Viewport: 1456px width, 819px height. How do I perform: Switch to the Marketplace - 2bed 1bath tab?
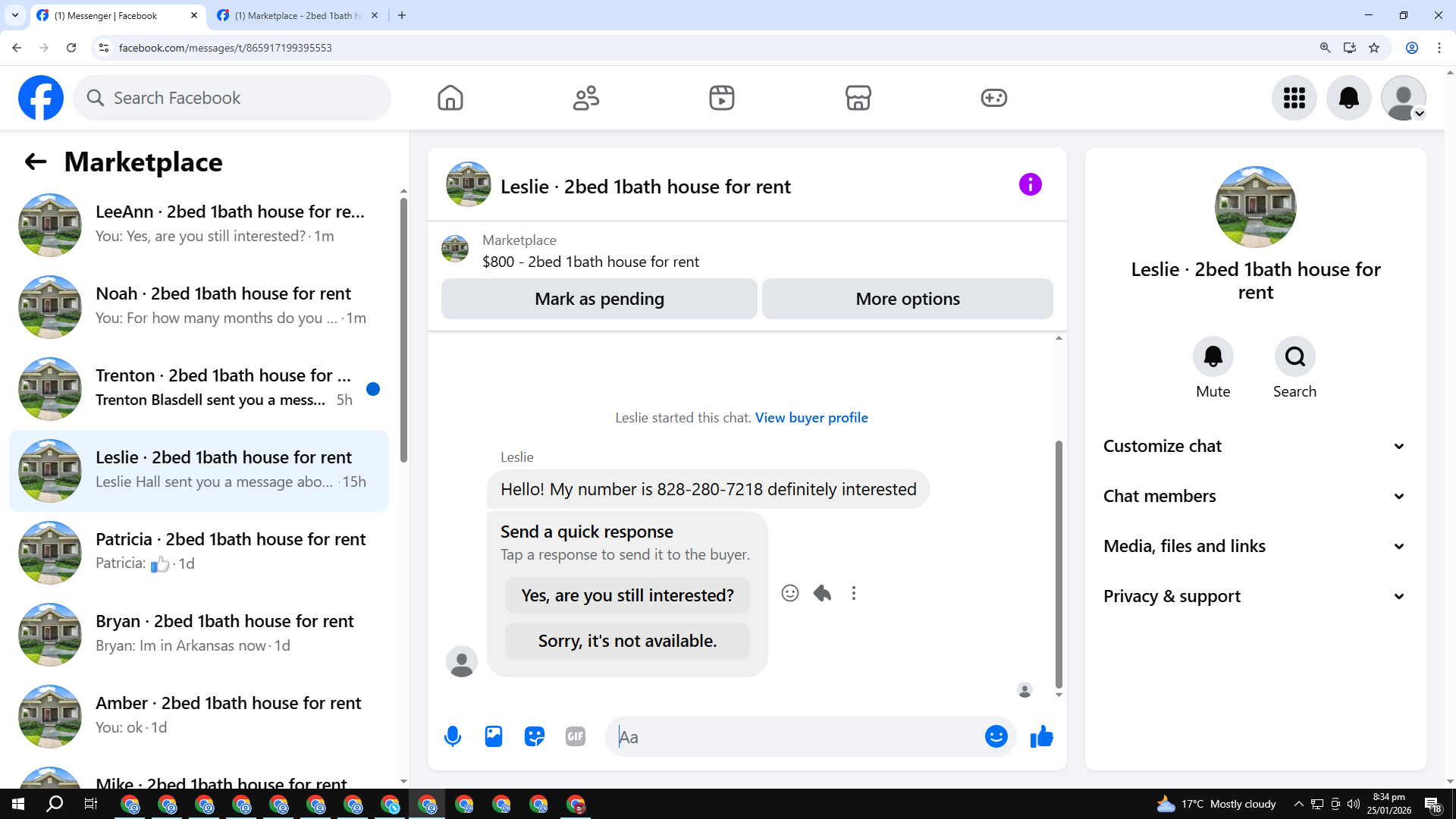[x=298, y=15]
